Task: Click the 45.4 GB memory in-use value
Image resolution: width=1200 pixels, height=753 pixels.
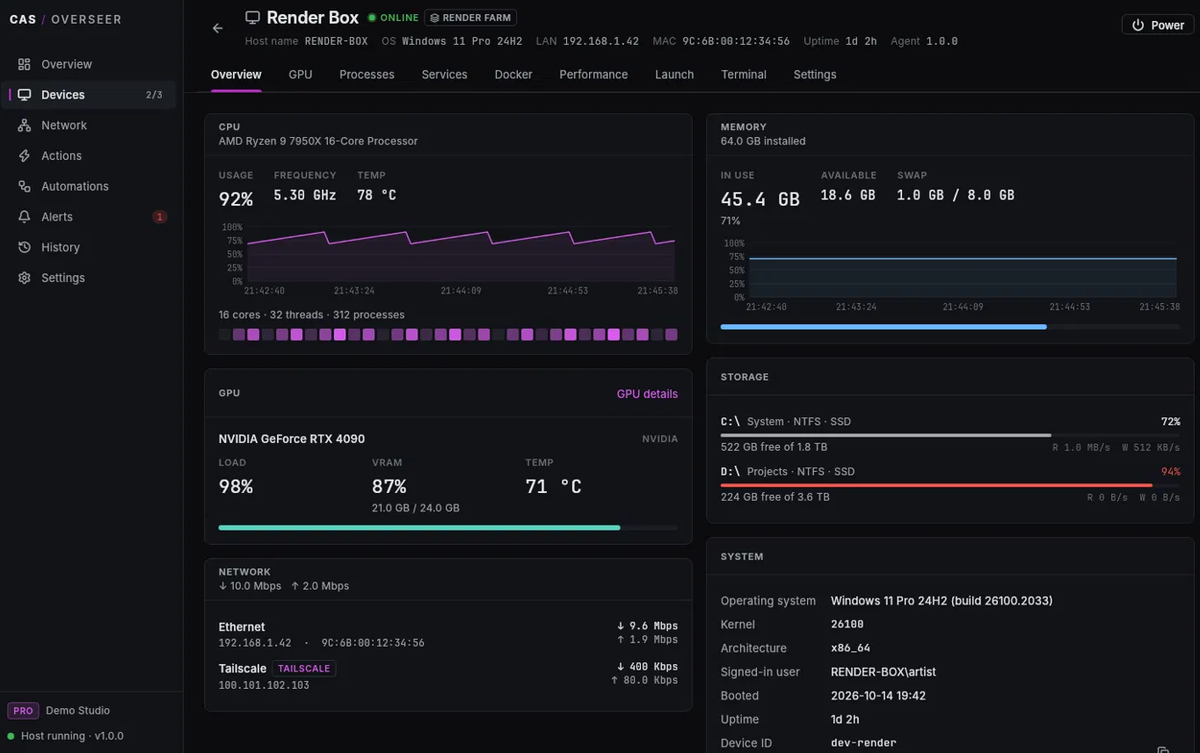Action: (x=760, y=199)
